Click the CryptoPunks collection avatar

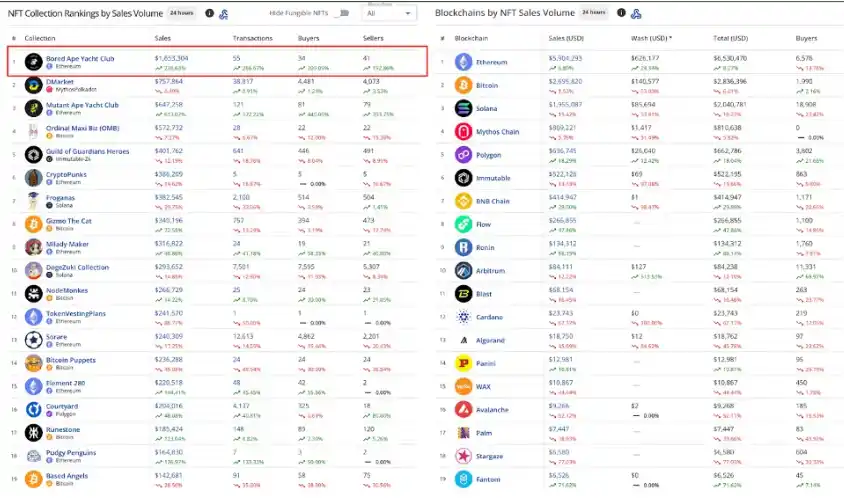33,178
